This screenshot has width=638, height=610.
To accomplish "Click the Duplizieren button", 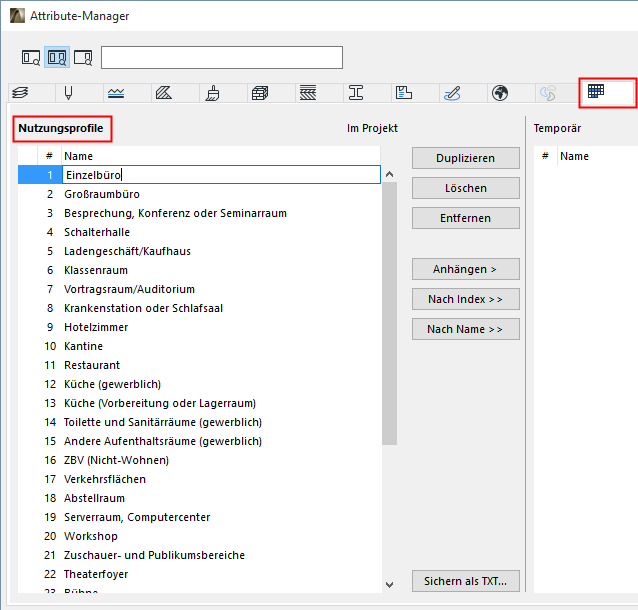I will (x=465, y=158).
